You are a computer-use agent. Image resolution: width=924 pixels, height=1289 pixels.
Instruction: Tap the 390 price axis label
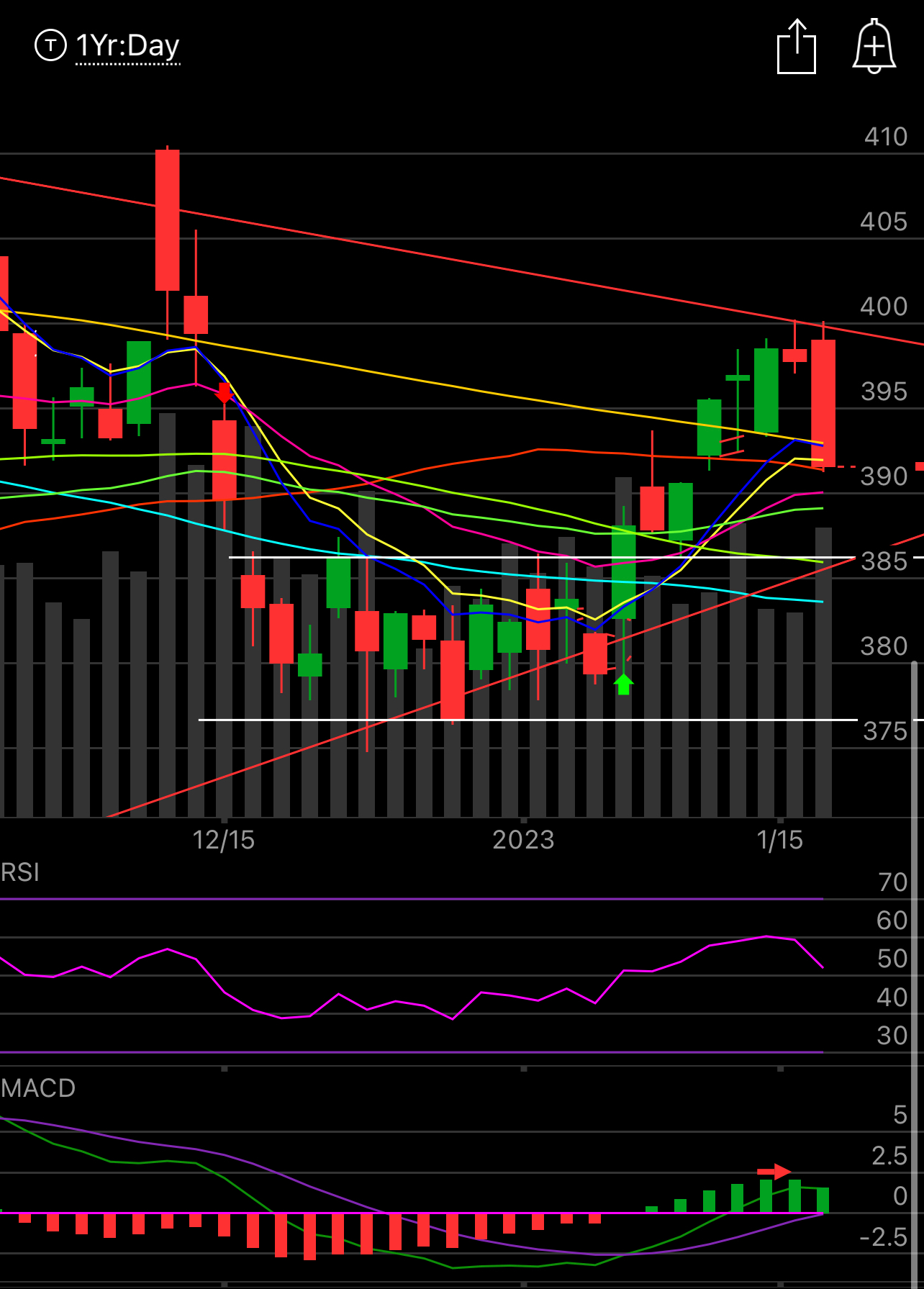[x=884, y=476]
